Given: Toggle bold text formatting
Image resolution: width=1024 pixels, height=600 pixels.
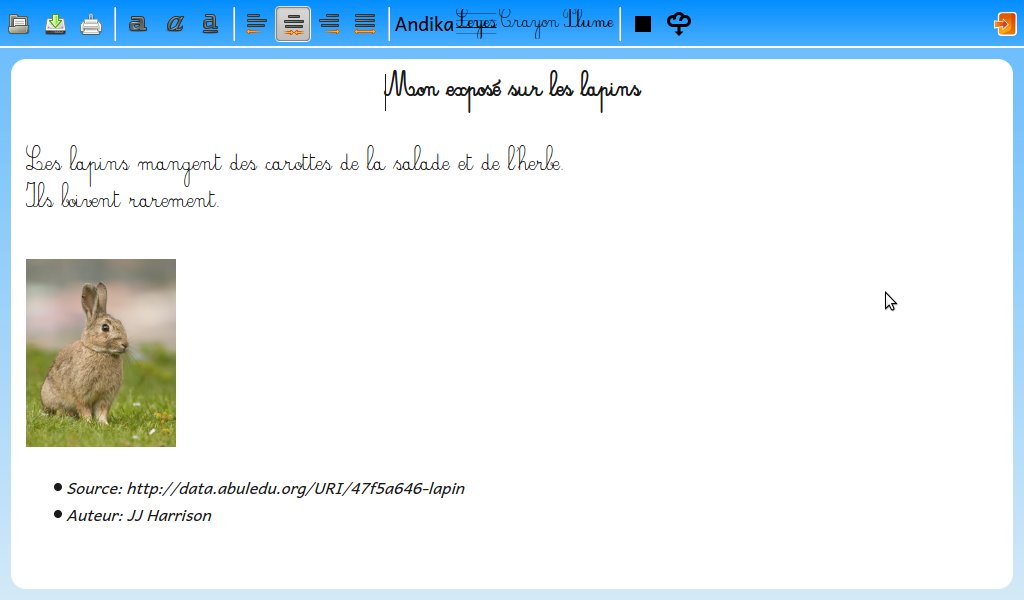Looking at the screenshot, I should click(138, 24).
